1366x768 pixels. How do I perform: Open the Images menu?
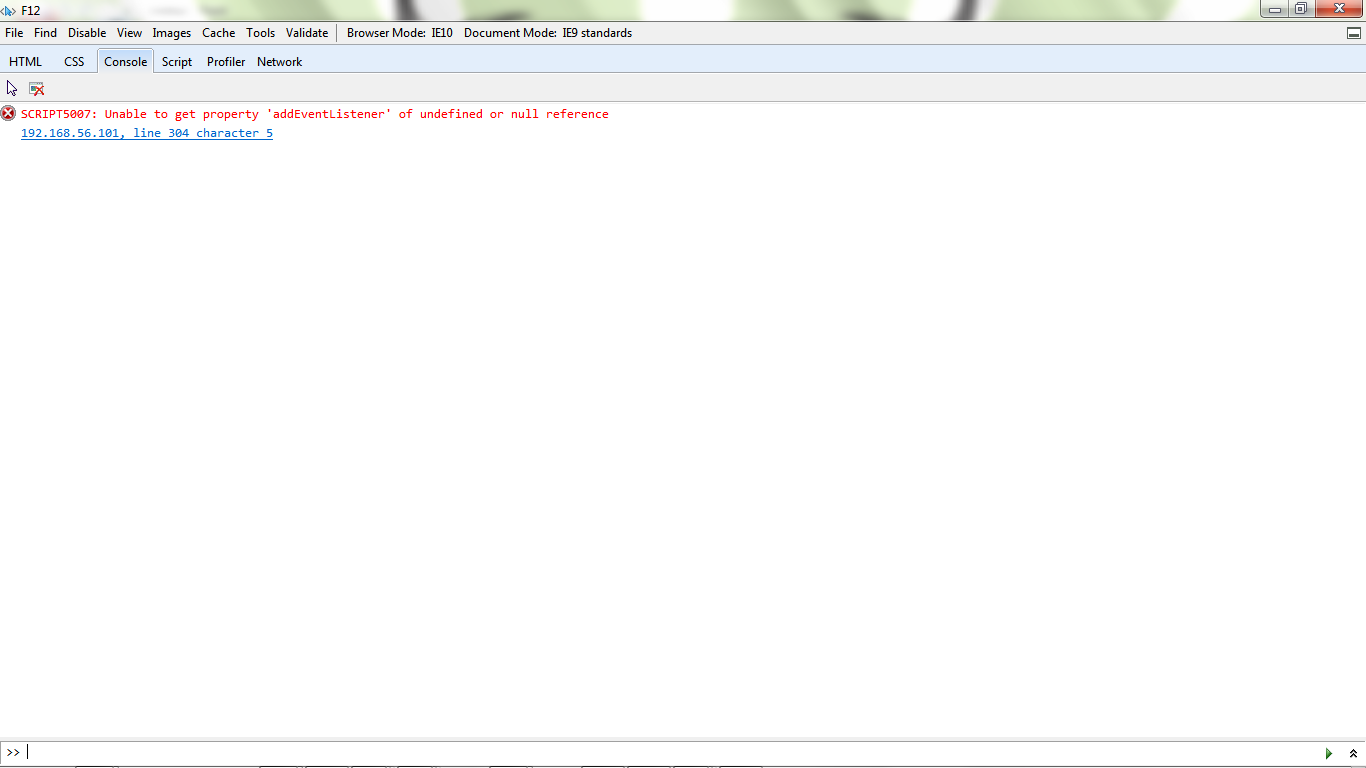click(x=172, y=33)
